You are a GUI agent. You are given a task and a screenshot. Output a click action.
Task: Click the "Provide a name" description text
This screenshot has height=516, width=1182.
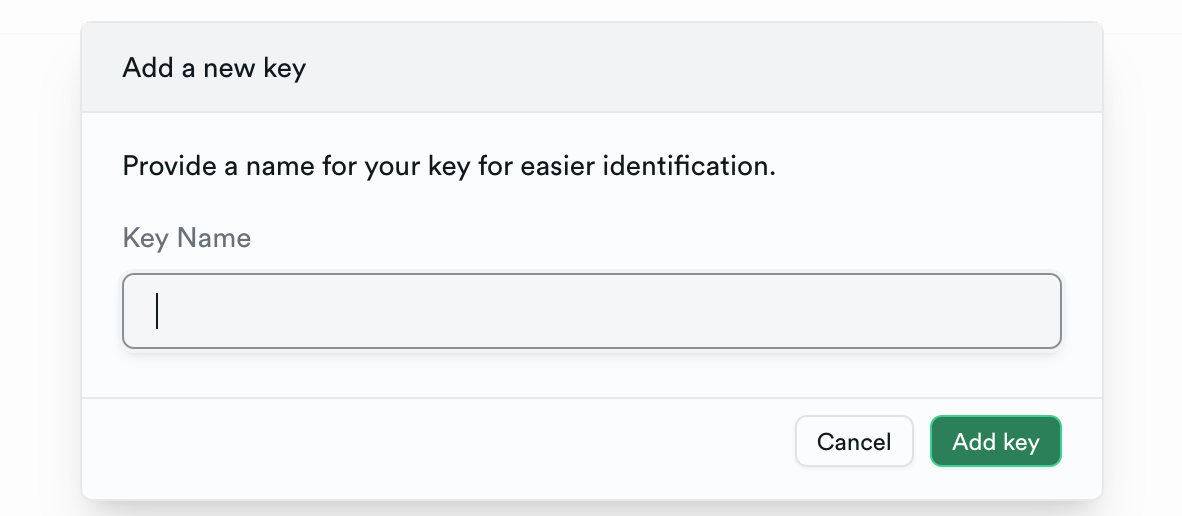[x=448, y=165]
